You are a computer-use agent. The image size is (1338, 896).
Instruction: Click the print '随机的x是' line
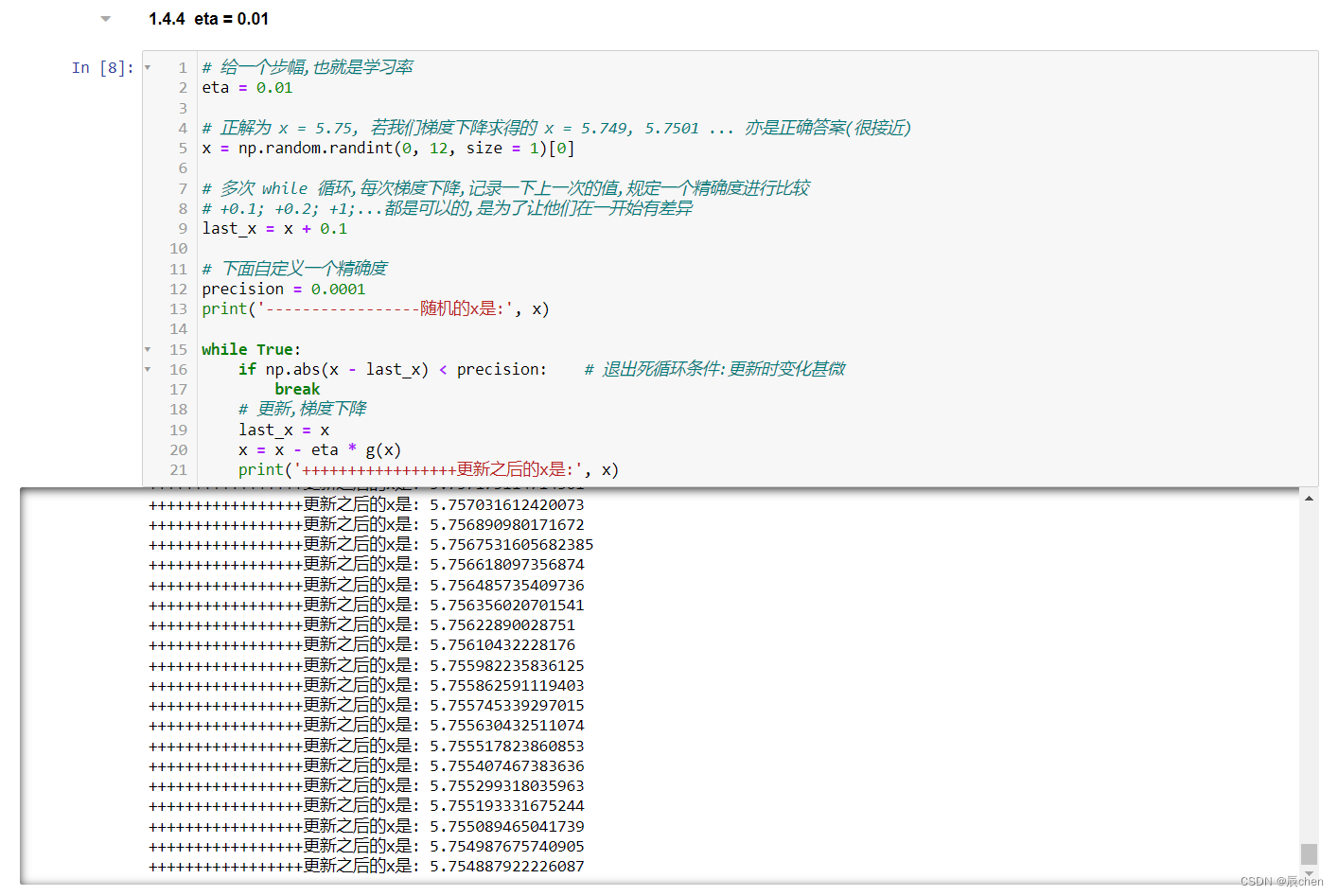(x=375, y=309)
